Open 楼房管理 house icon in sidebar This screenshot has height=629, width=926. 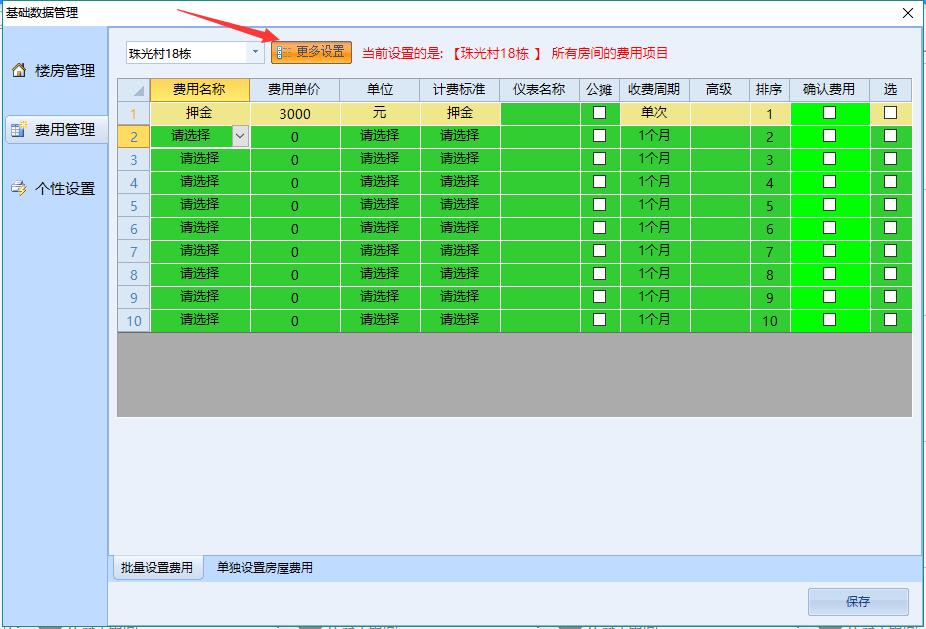(19, 70)
